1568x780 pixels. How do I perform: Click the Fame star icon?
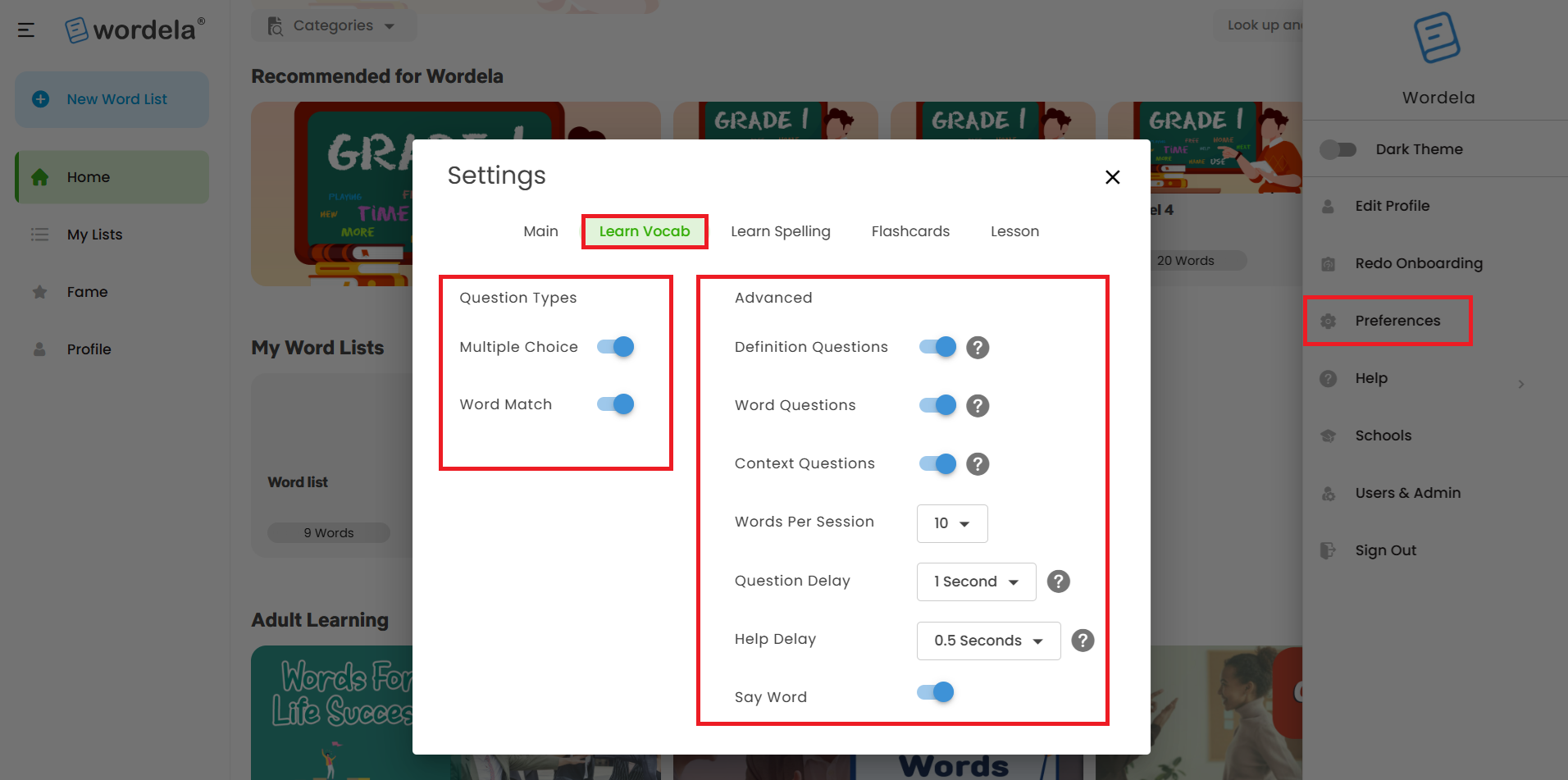point(39,292)
